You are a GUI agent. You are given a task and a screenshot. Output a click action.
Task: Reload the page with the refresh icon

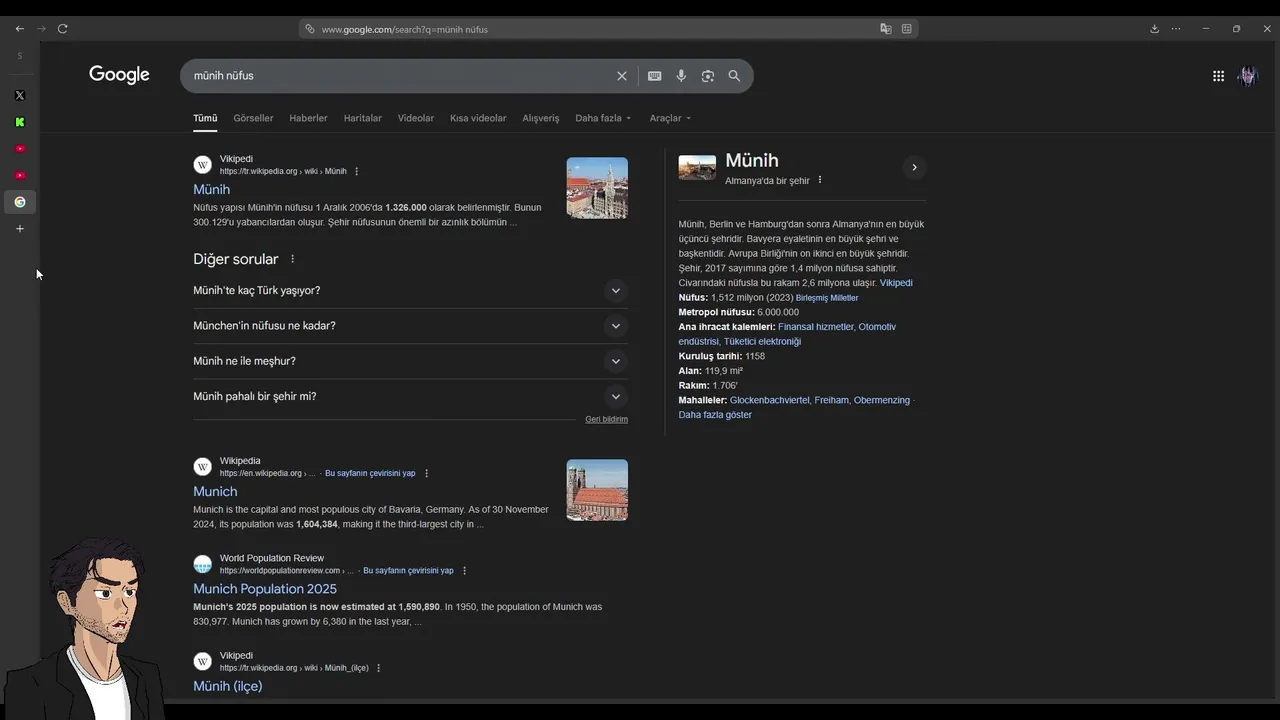tap(62, 29)
